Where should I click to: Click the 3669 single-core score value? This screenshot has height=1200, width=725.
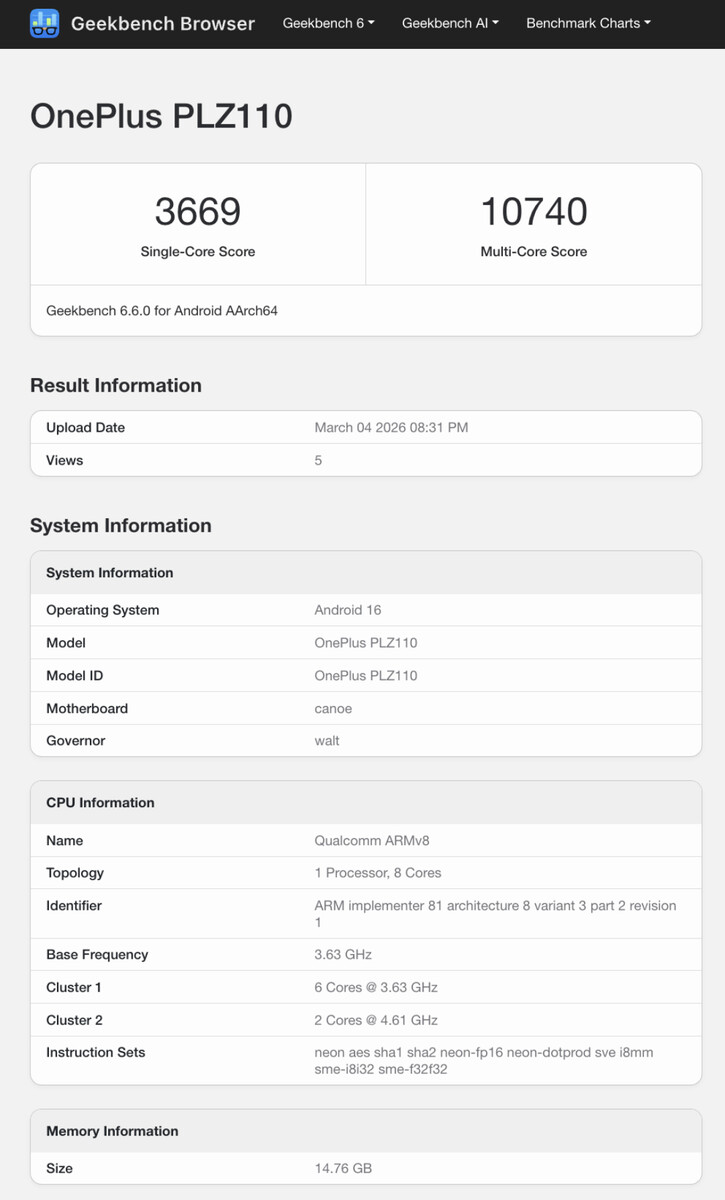click(x=198, y=212)
